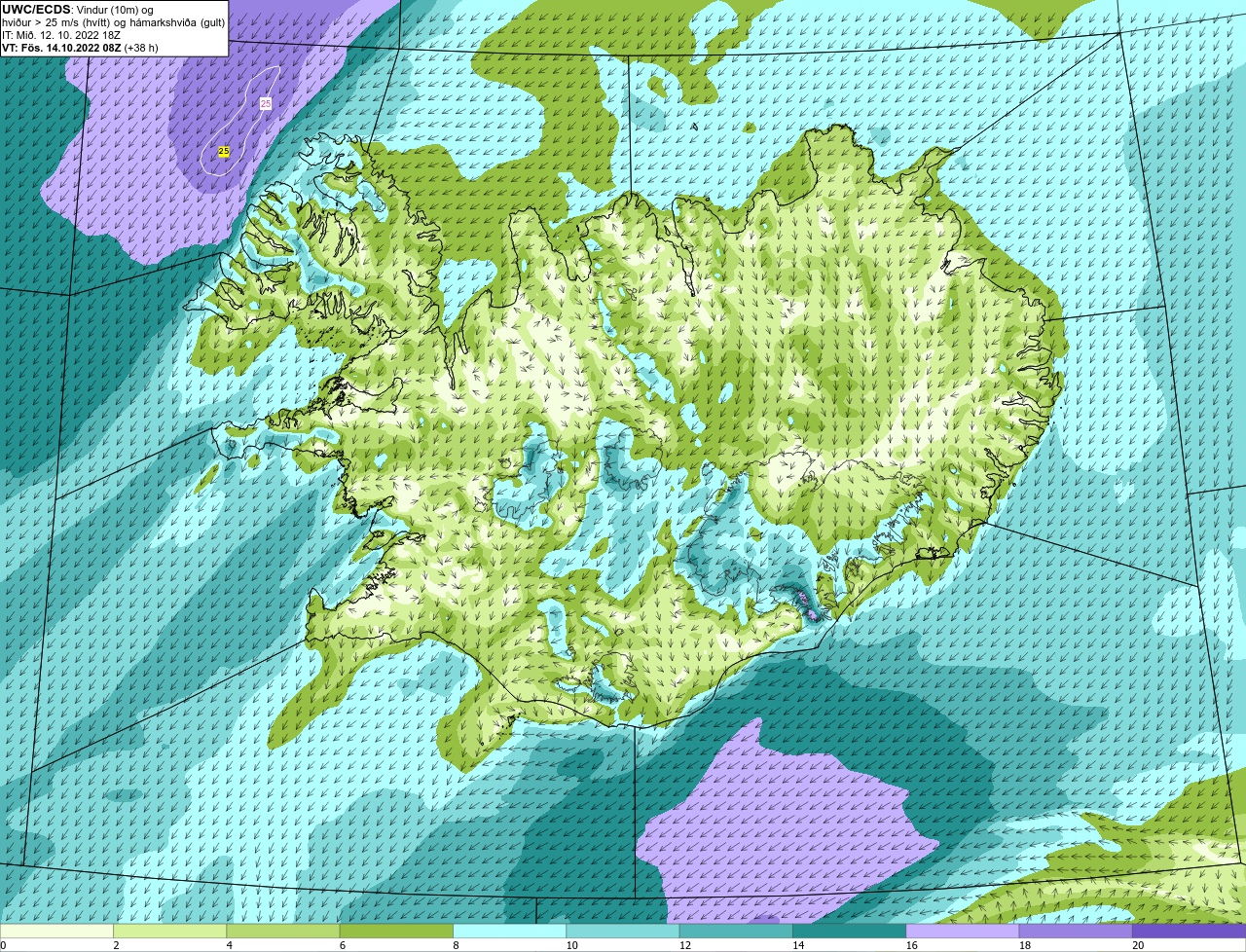
Task: Click the legend swatch between 4 and 6
Action: 283,931
